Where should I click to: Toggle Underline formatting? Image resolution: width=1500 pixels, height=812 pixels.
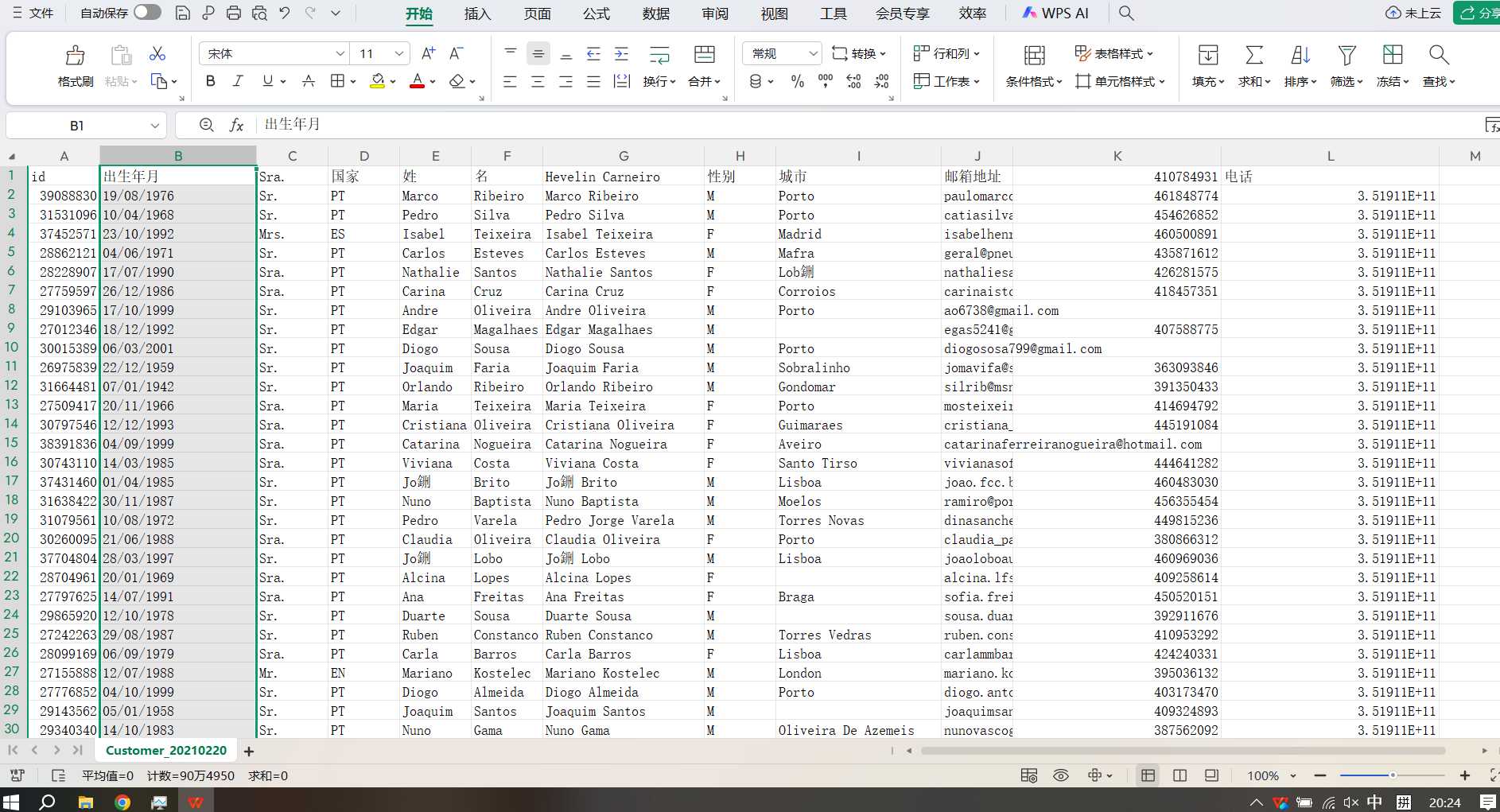click(267, 81)
